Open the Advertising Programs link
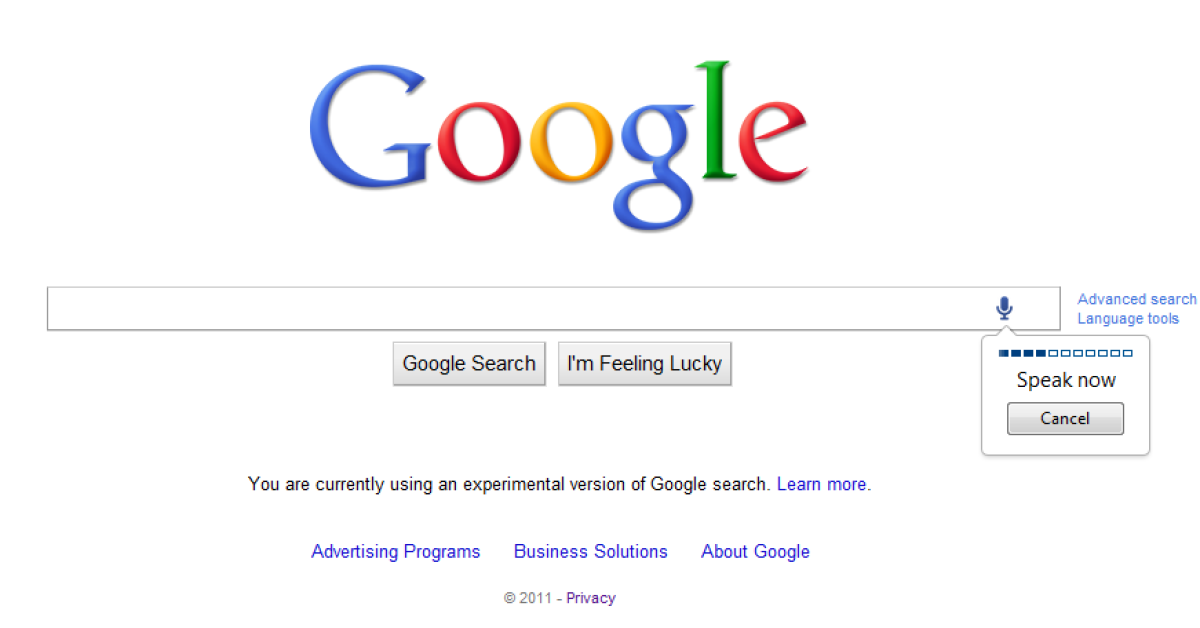 click(395, 551)
